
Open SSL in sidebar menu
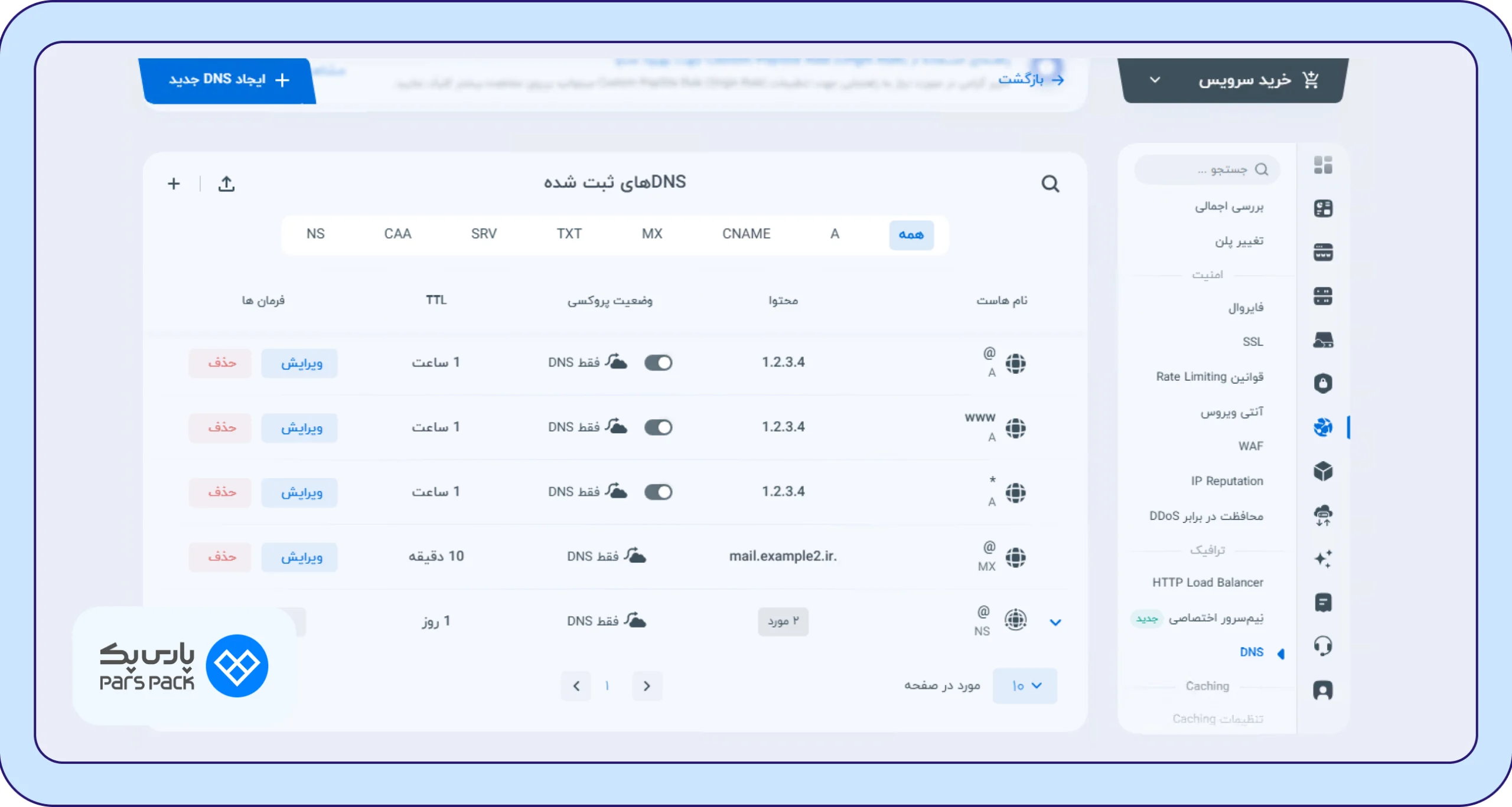[x=1253, y=342]
